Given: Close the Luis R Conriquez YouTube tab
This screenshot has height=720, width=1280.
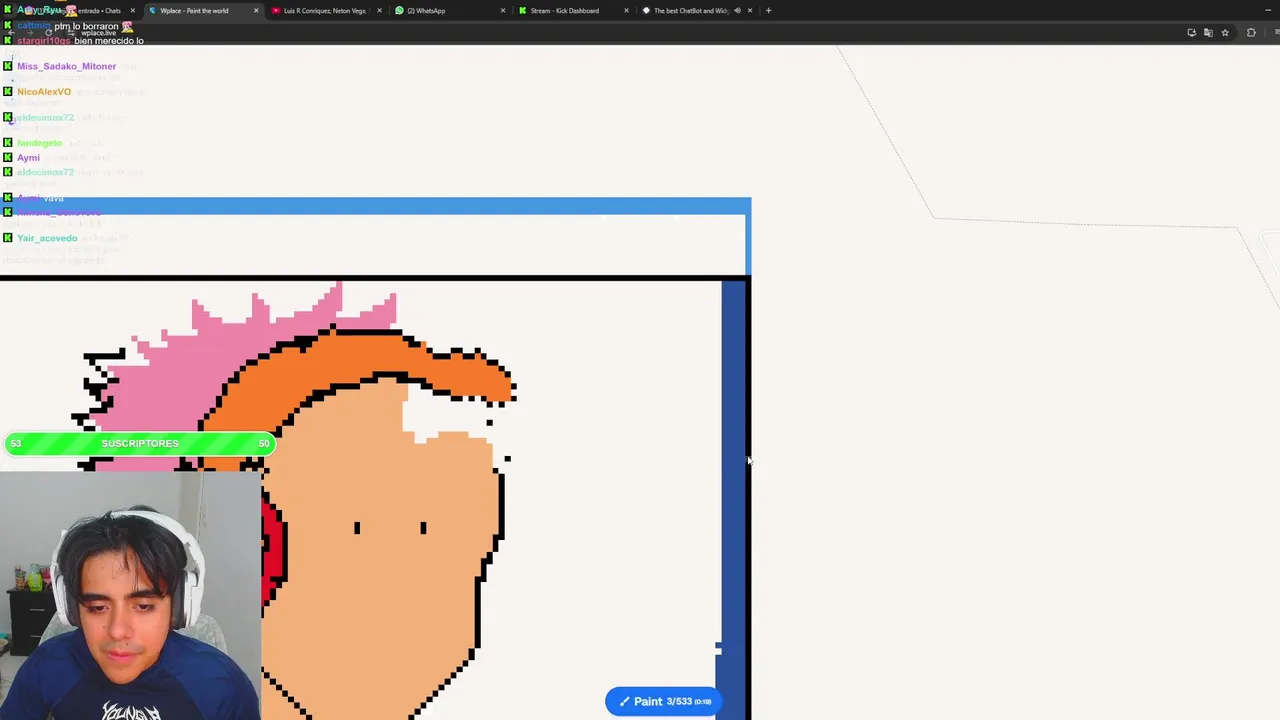Looking at the screenshot, I should click(x=379, y=10).
